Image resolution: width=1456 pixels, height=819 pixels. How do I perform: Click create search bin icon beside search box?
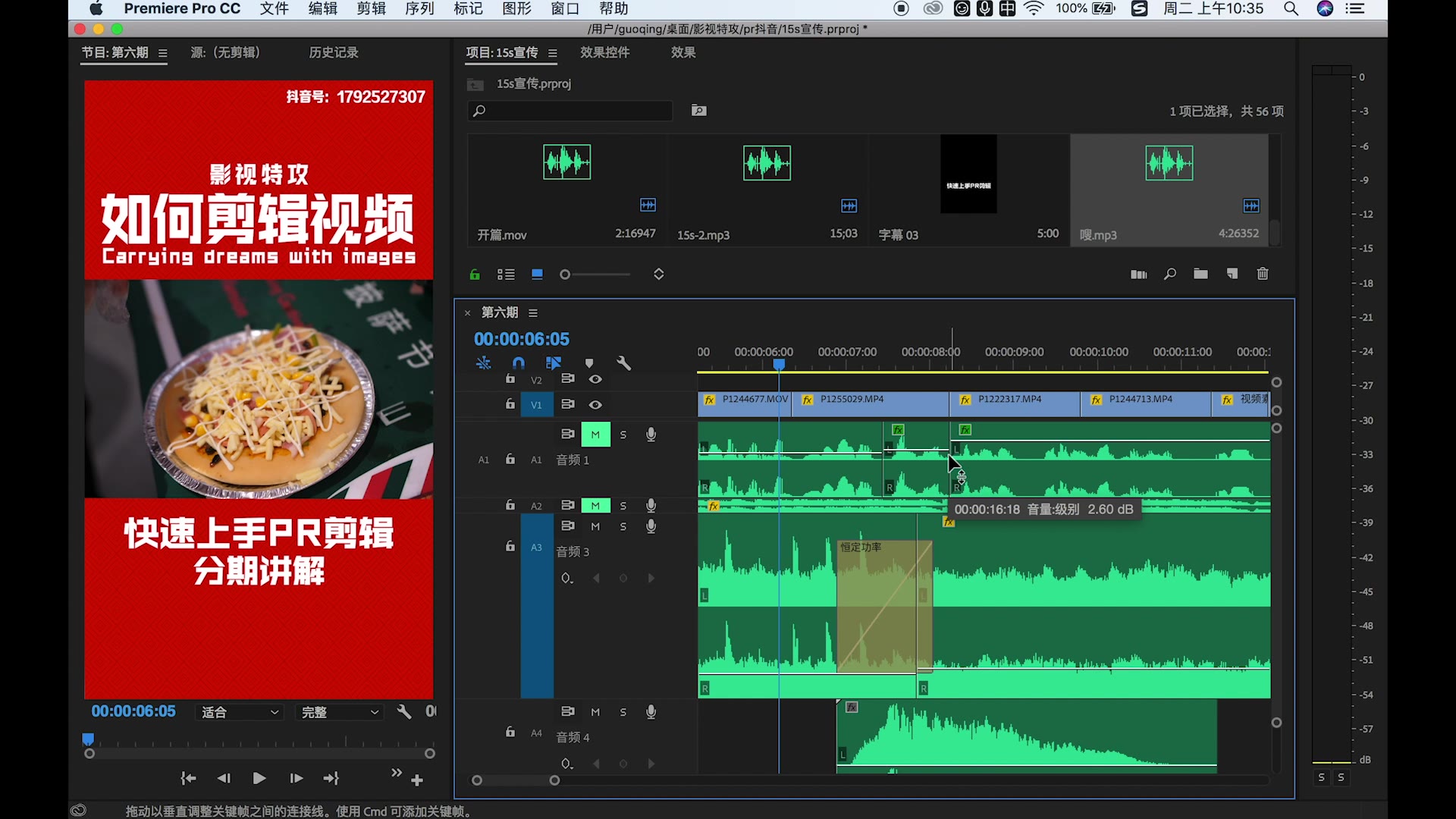point(699,111)
